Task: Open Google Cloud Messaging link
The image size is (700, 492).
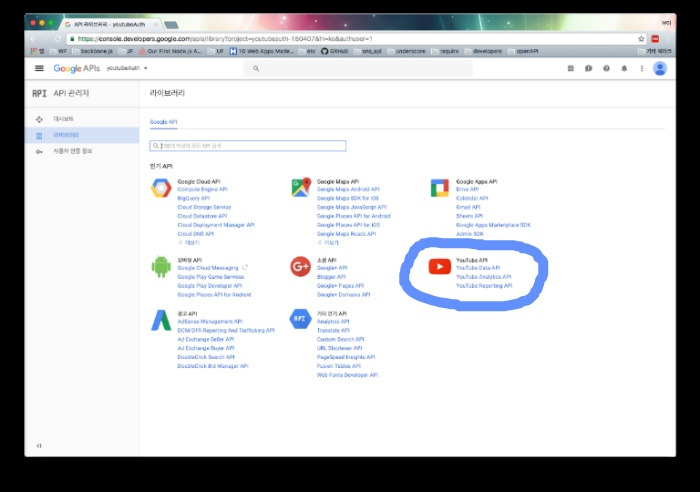Action: coord(208,268)
